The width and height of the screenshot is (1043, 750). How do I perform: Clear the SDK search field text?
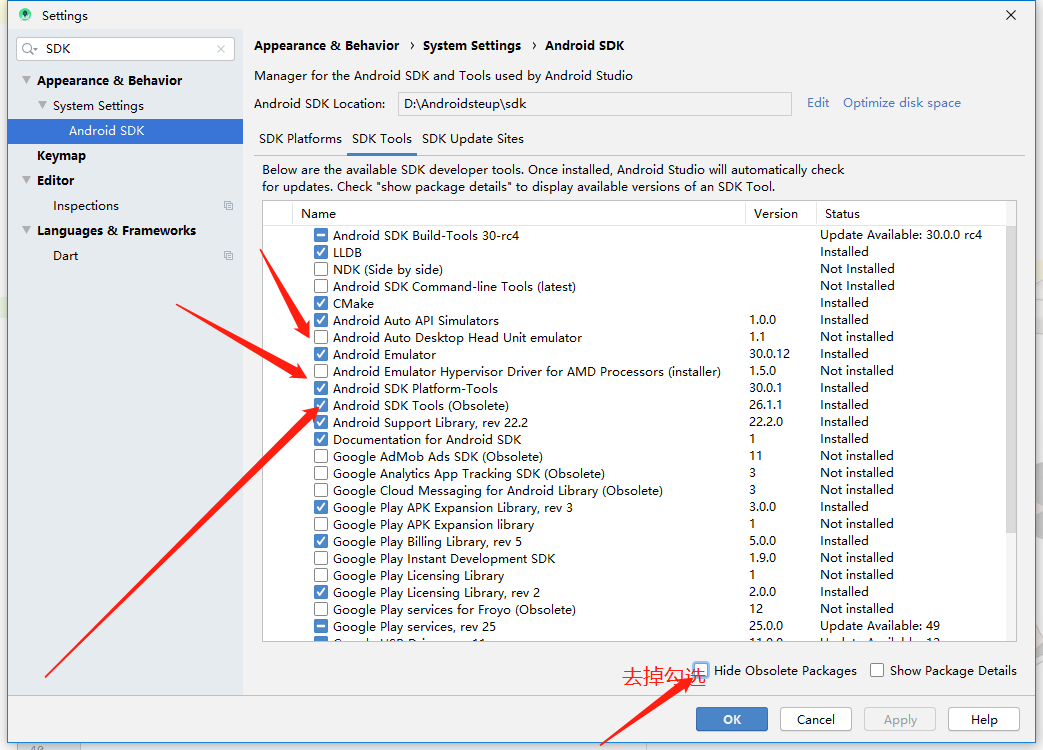coord(221,49)
